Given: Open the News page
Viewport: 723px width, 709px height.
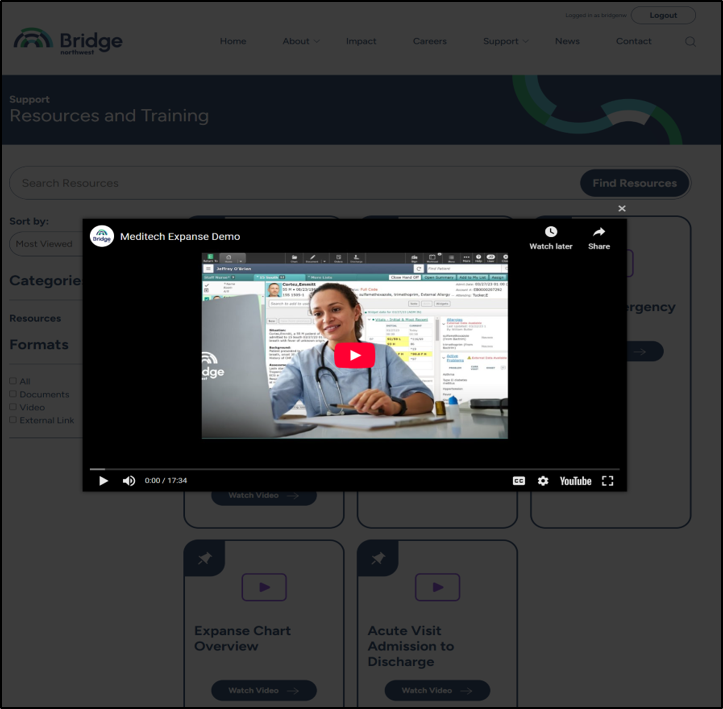Looking at the screenshot, I should [567, 41].
